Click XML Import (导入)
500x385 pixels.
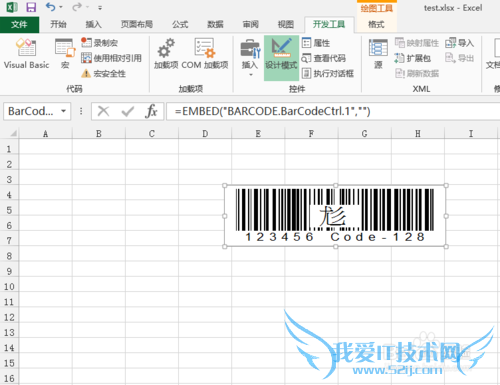point(459,43)
